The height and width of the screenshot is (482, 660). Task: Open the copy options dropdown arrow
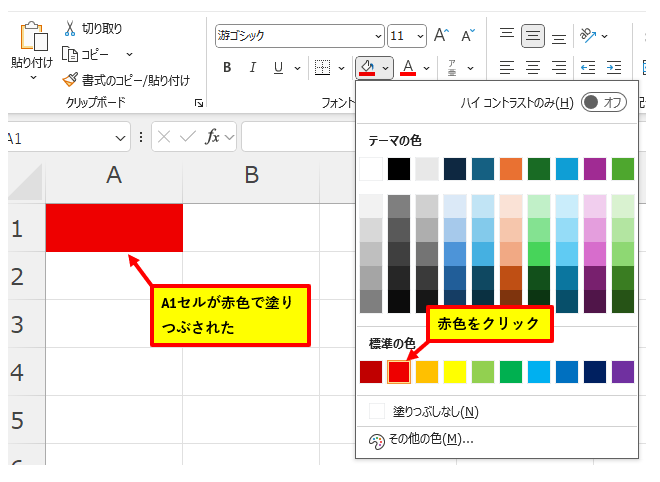(130, 54)
